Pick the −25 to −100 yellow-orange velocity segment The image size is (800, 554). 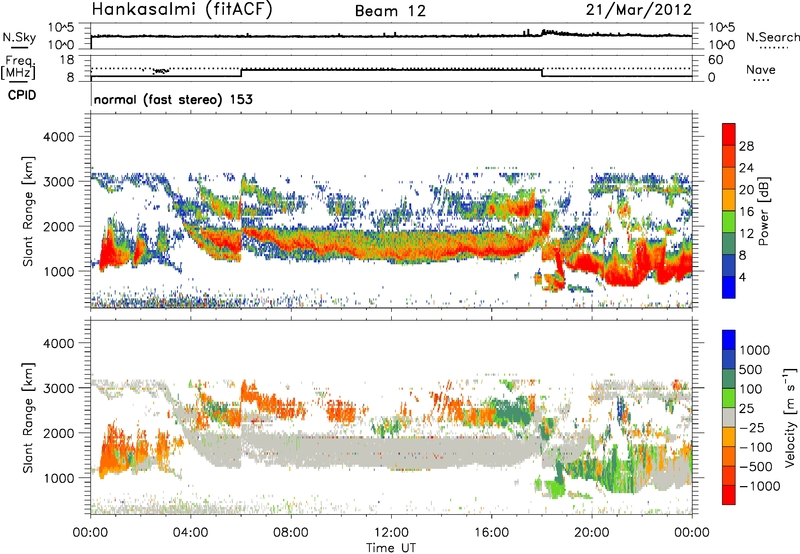pyautogui.click(x=729, y=438)
